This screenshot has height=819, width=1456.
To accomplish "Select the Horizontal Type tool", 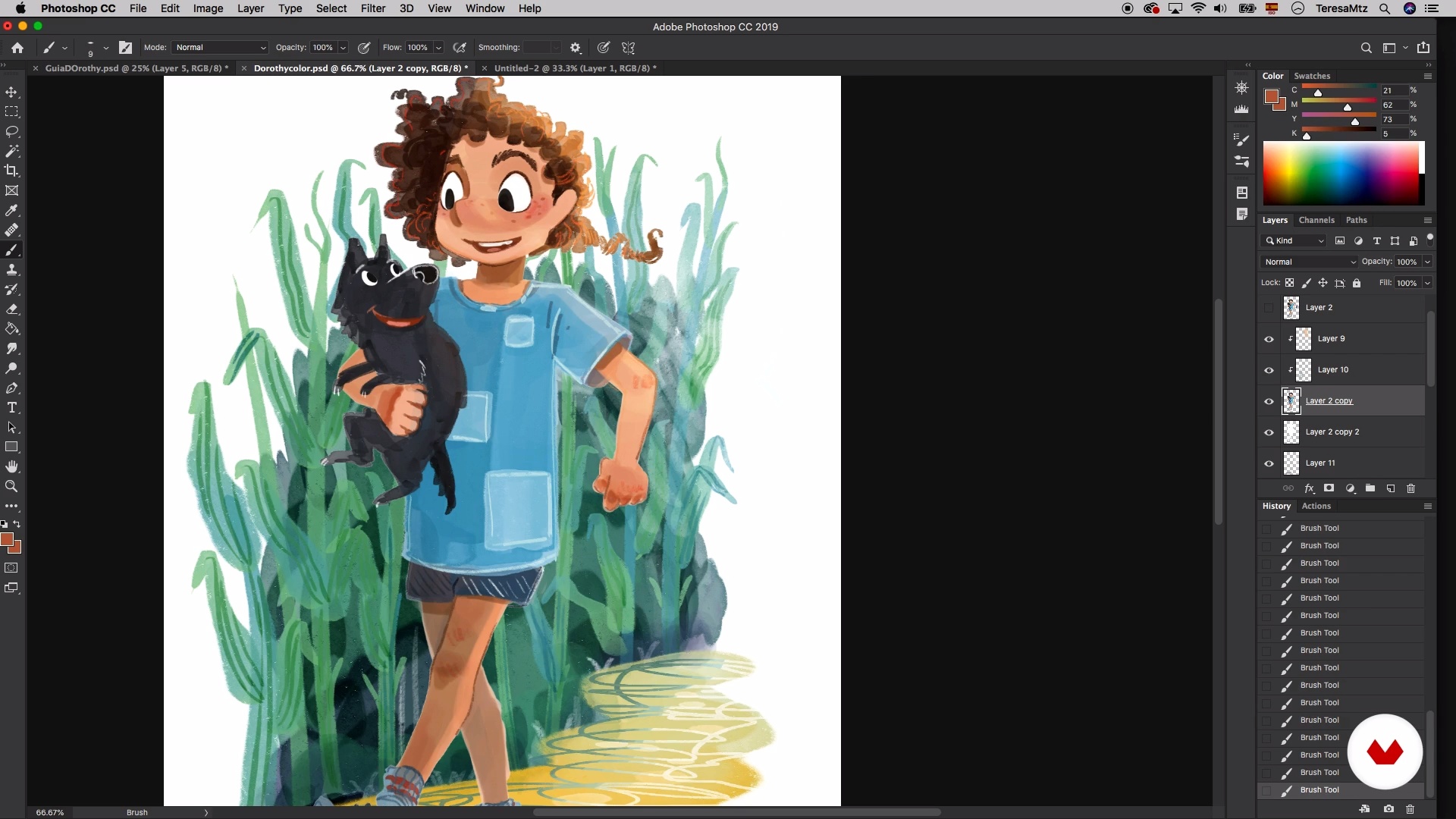I will coord(11,407).
